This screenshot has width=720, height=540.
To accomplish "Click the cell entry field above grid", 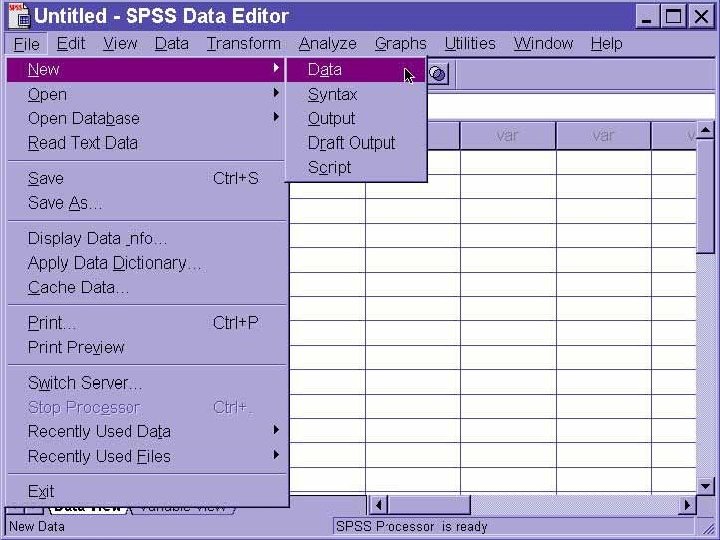I will (571, 106).
